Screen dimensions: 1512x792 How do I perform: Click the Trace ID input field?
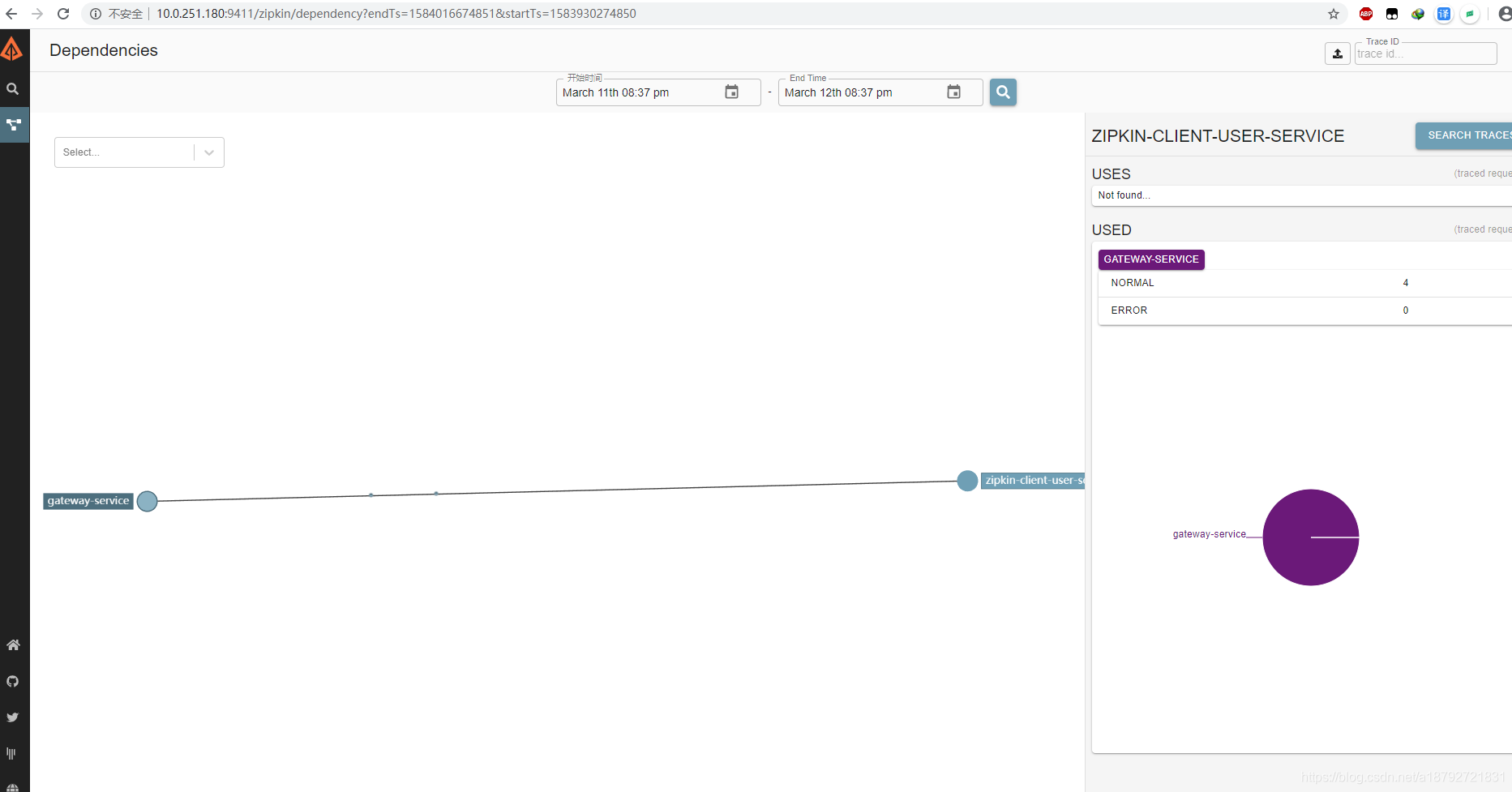tap(1425, 54)
